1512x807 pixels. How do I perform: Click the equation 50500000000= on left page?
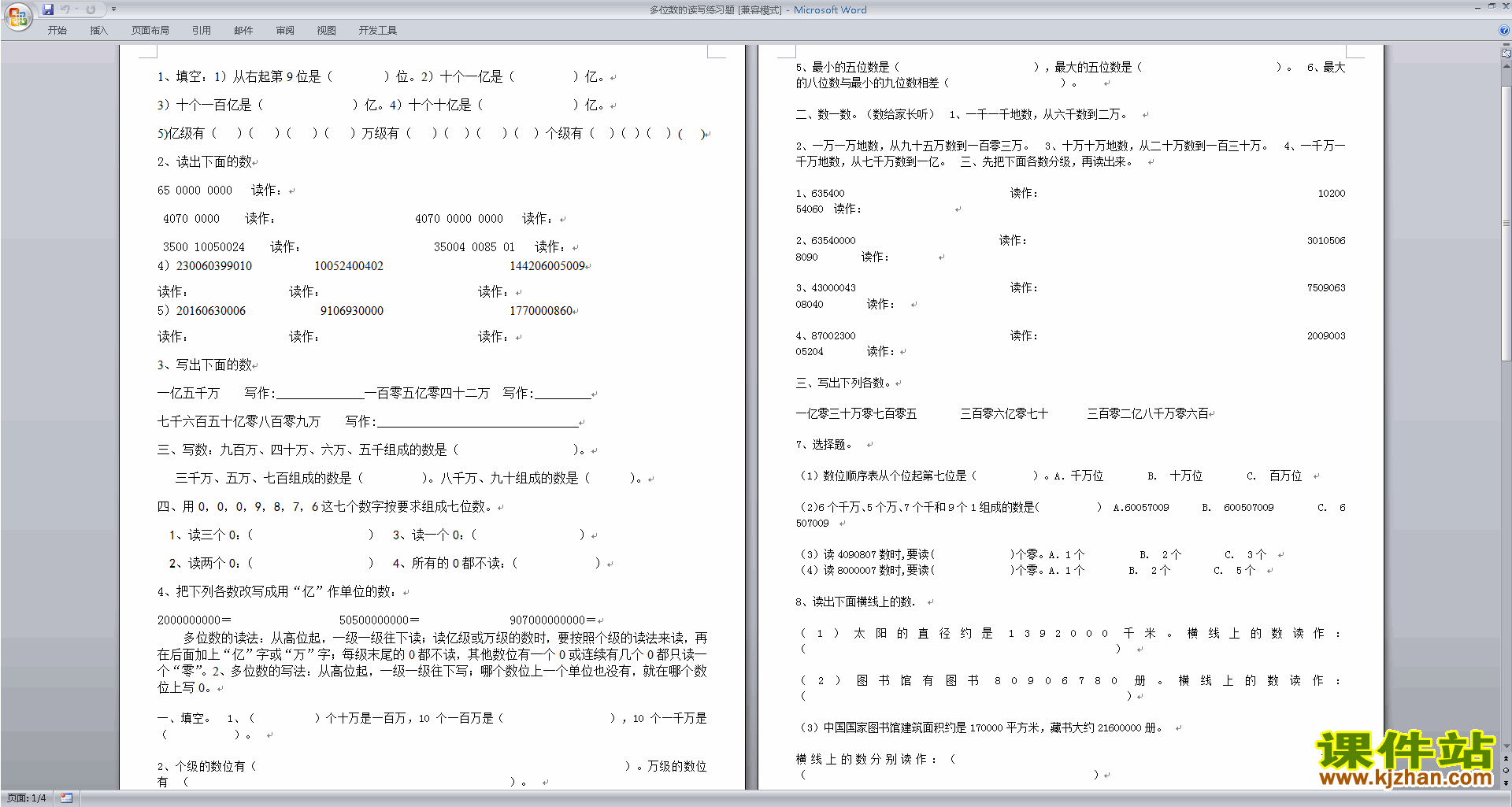[x=380, y=620]
